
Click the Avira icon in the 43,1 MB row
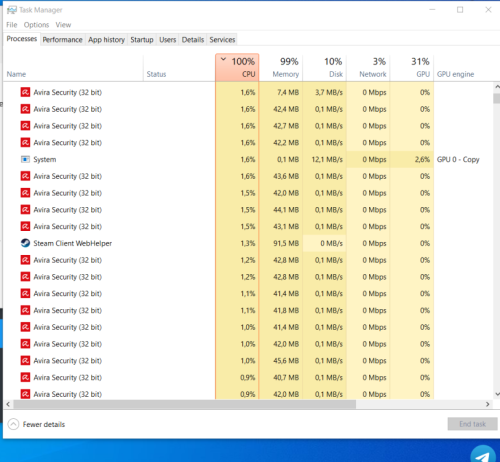pyautogui.click(x=25, y=226)
